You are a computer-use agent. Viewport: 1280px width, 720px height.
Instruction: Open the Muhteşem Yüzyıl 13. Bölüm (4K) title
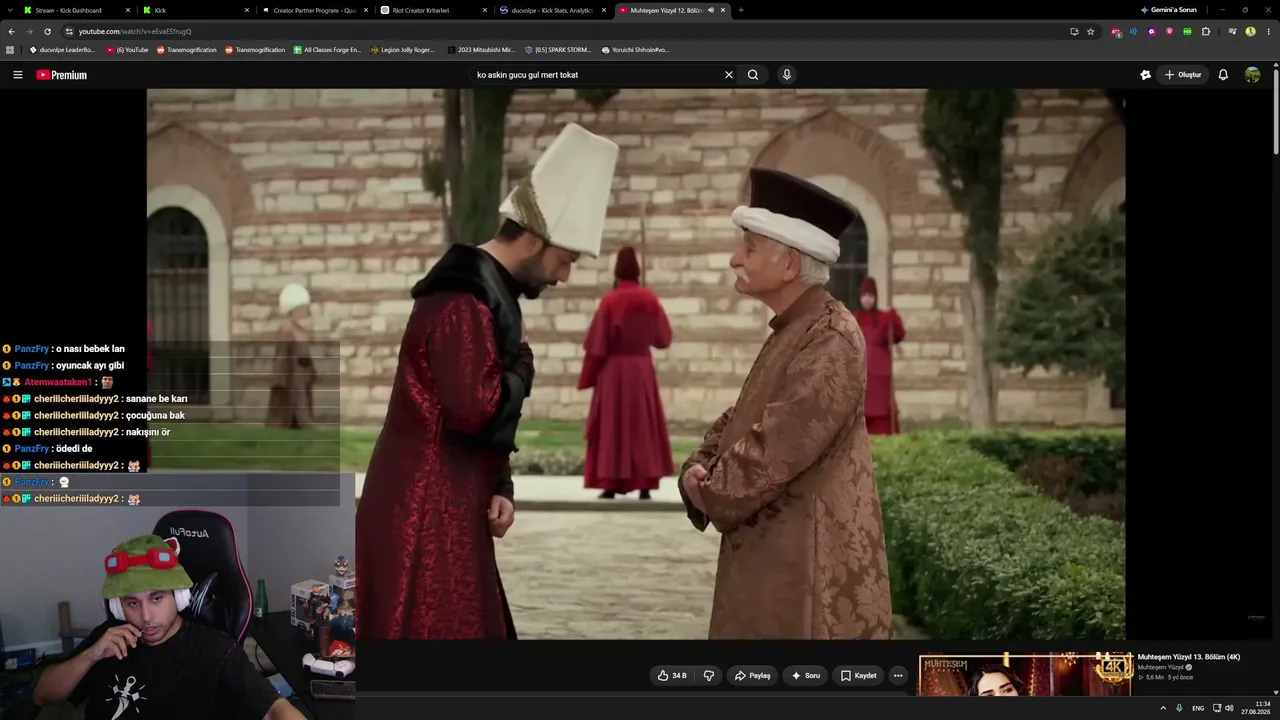click(1189, 657)
